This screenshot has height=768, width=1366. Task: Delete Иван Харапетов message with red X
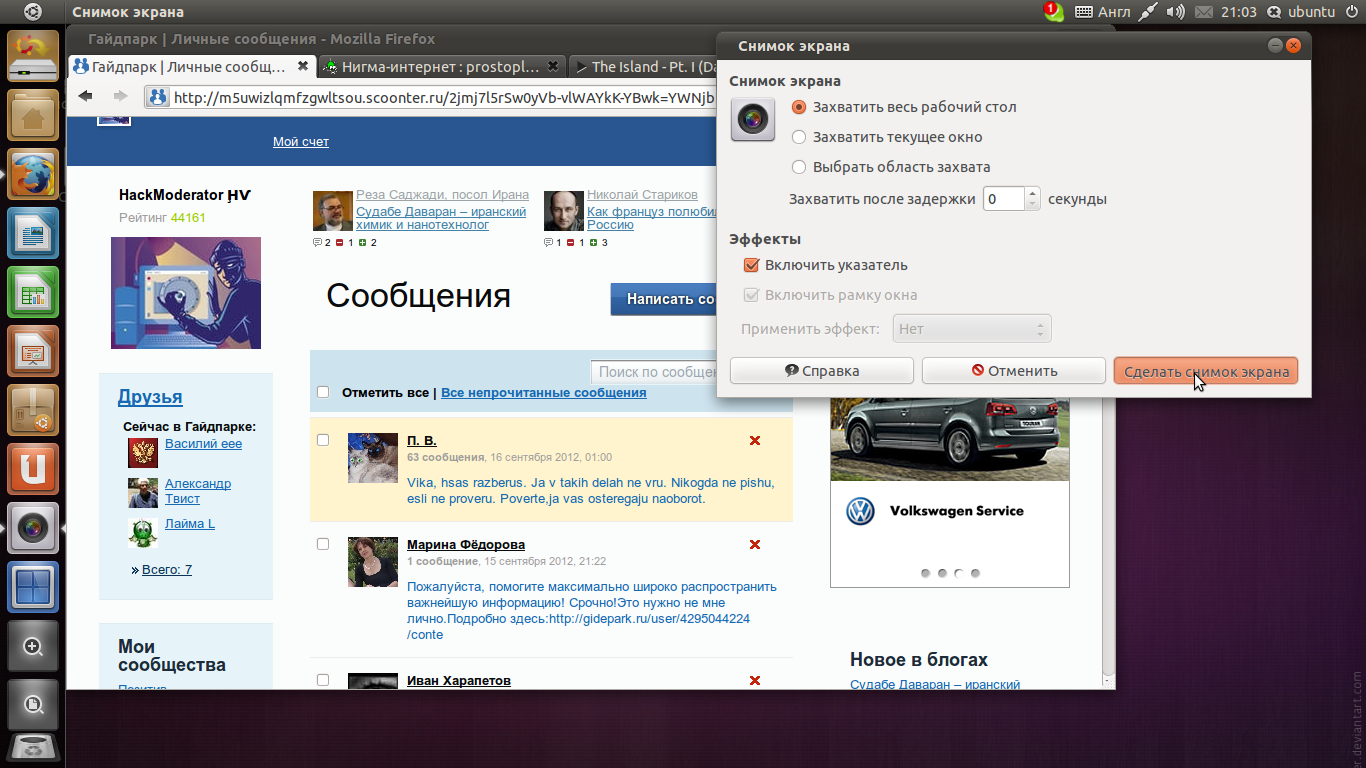point(755,681)
